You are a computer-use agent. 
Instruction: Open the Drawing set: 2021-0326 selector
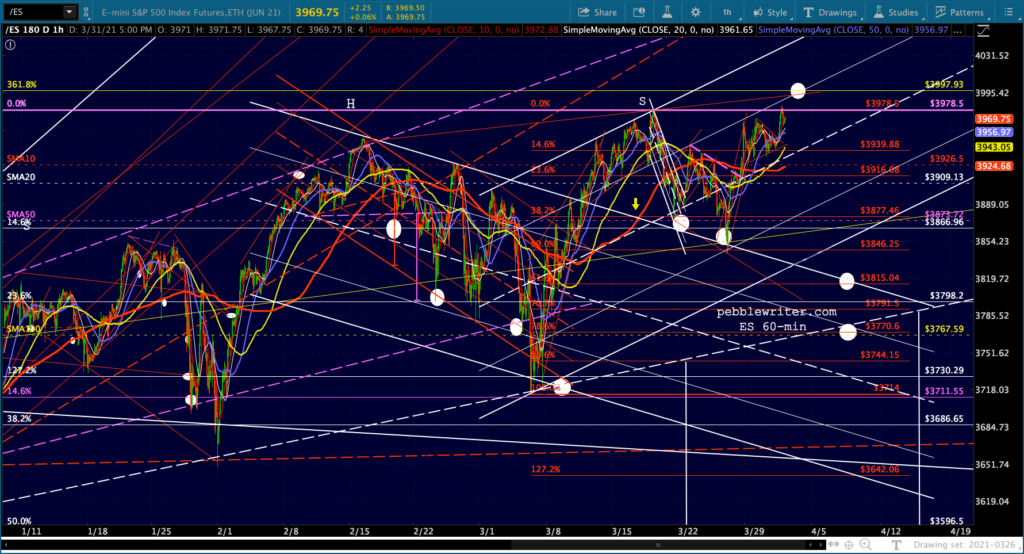[965, 544]
